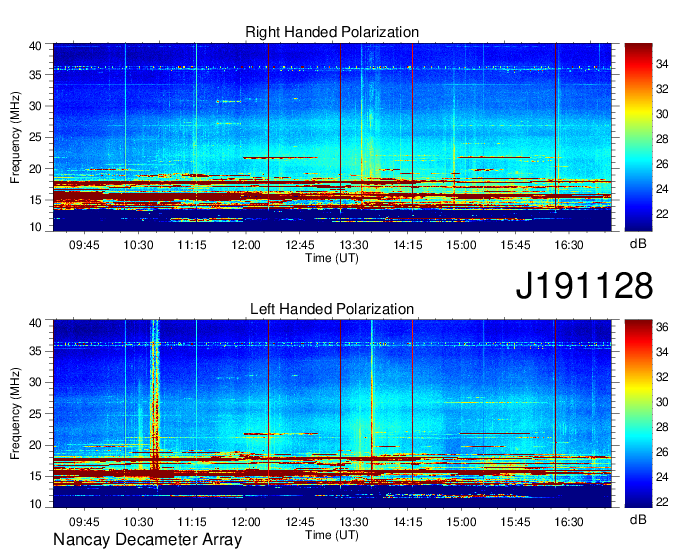Click the '26' dB value on Left Handed colorbar

click(x=662, y=452)
